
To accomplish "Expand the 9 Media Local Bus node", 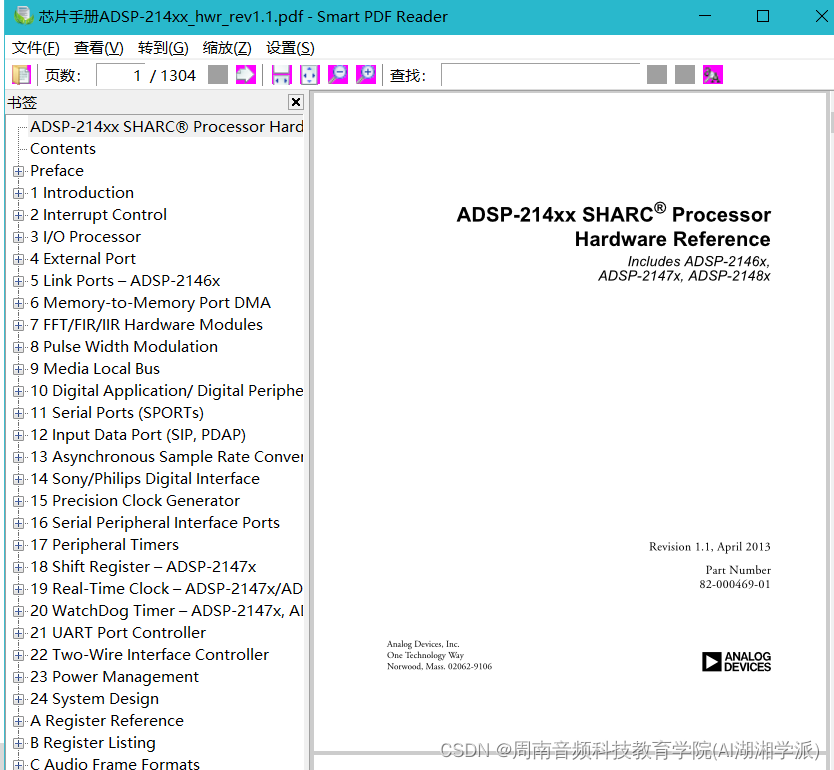I will (19, 369).
